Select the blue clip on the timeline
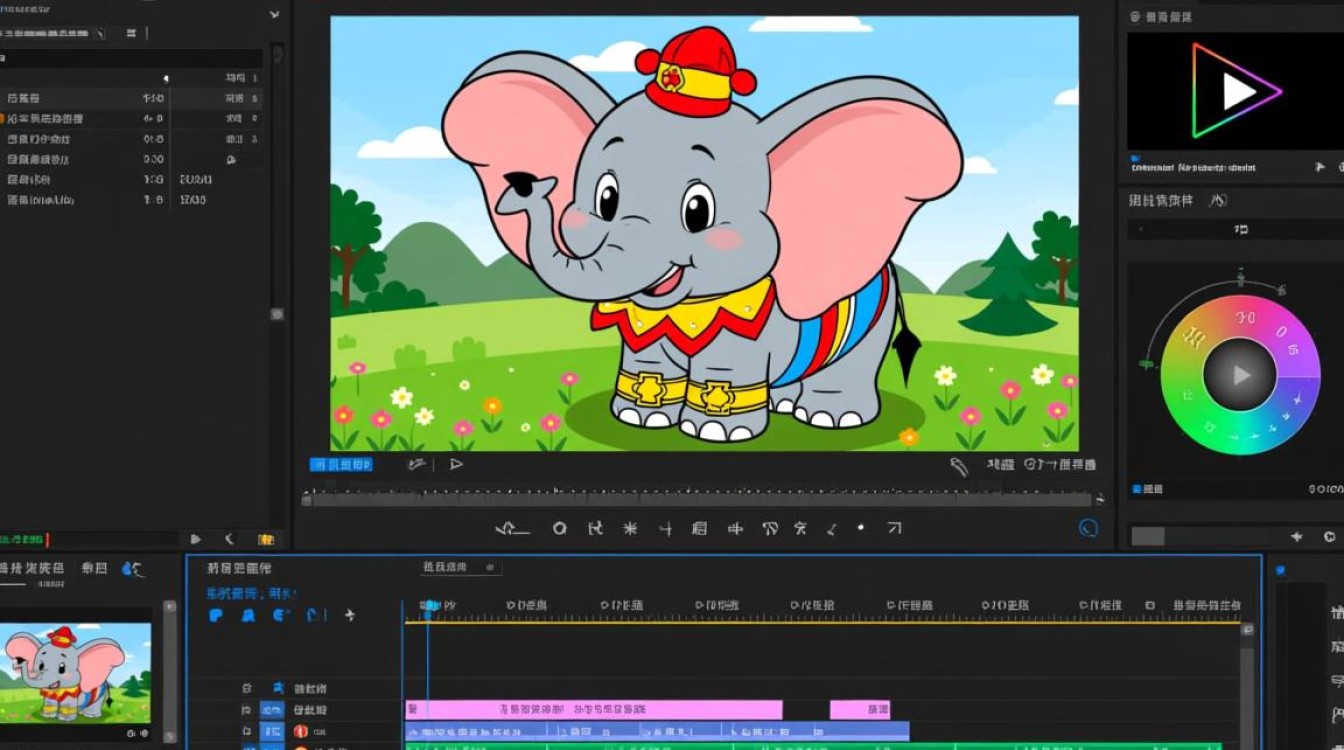 [657, 731]
